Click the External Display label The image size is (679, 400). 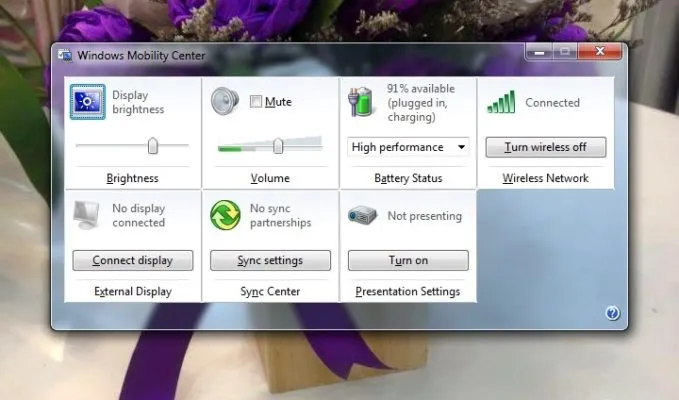133,291
